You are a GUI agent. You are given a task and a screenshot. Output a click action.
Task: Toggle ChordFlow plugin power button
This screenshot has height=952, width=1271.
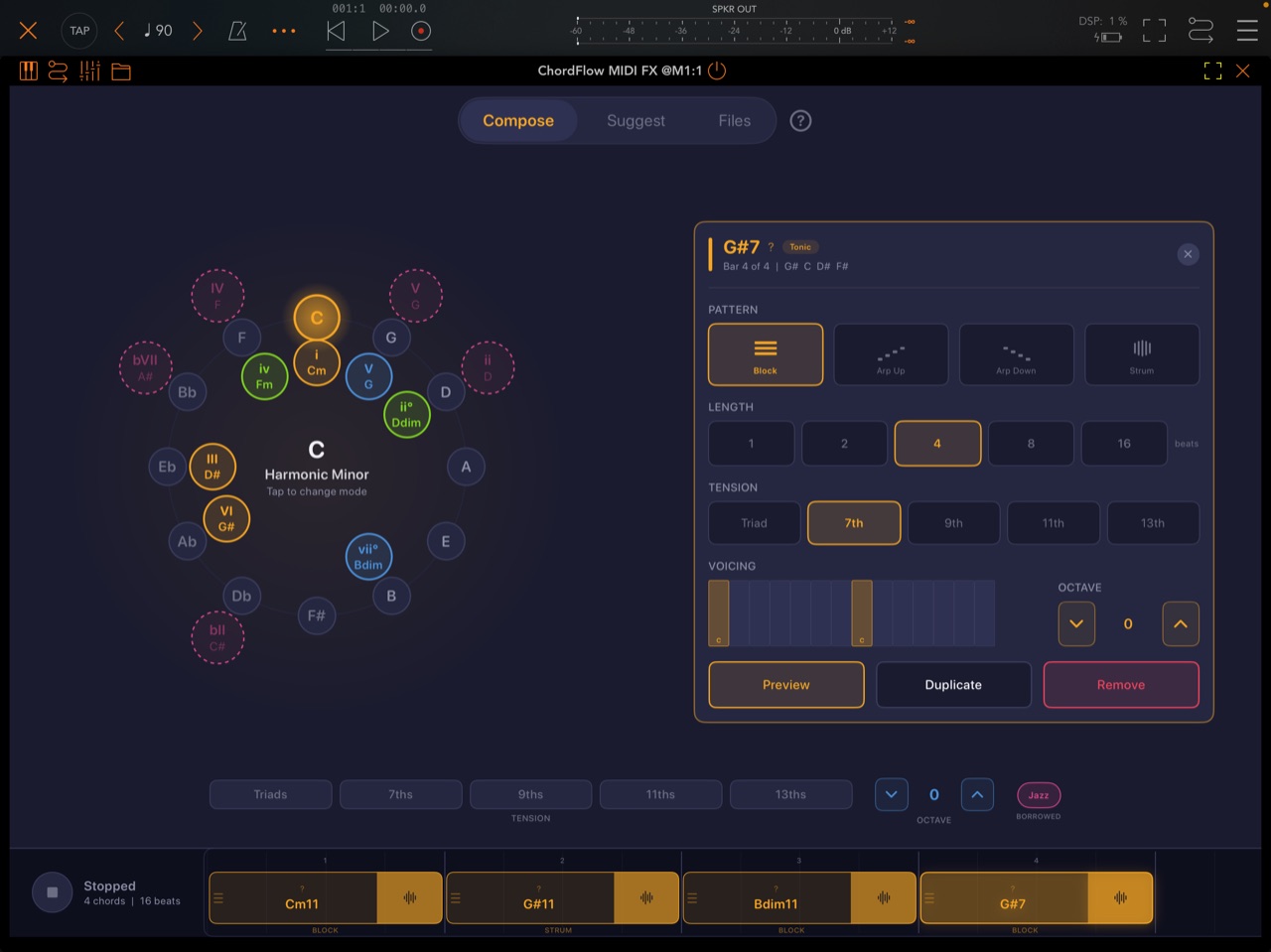point(717,70)
